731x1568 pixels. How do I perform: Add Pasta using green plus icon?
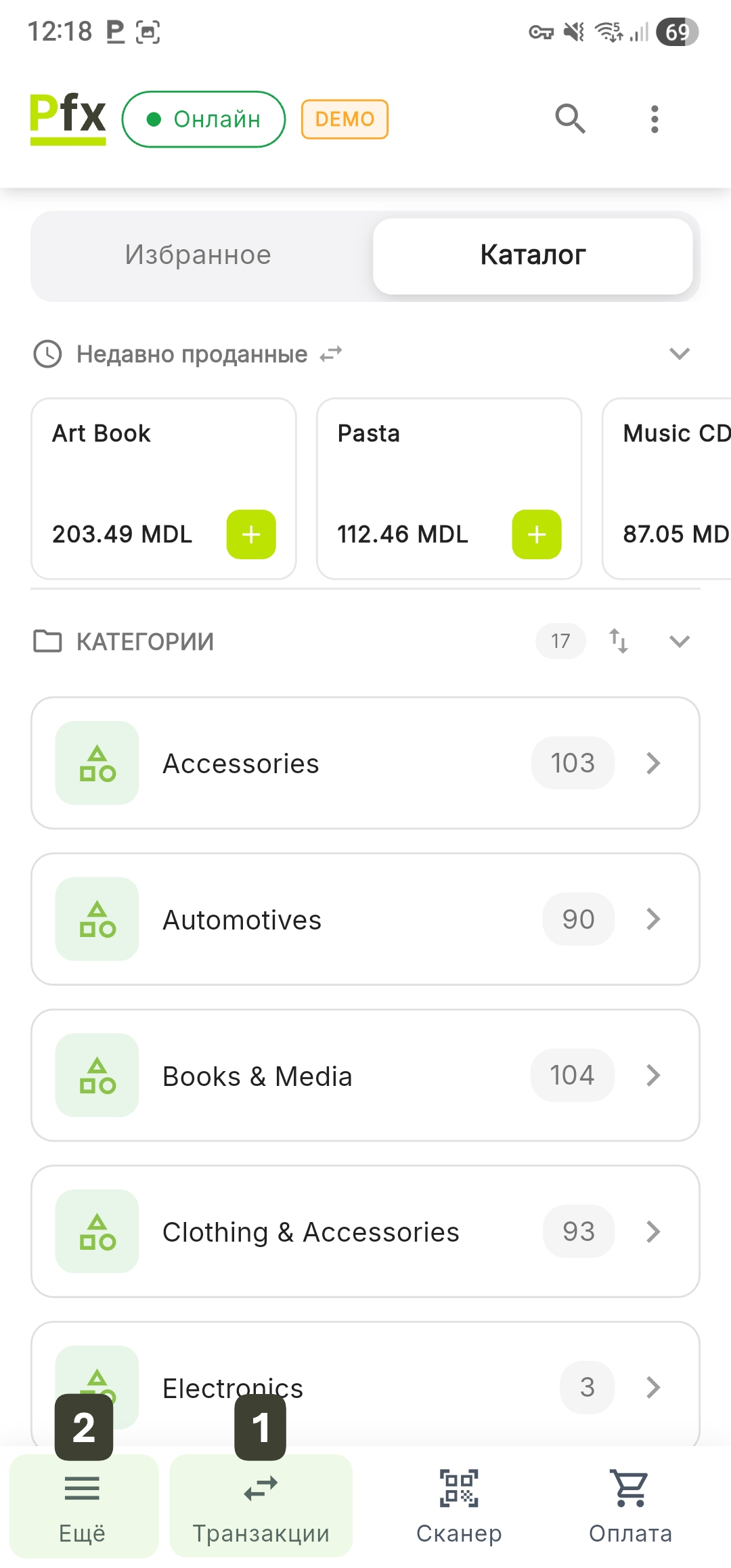click(x=537, y=534)
